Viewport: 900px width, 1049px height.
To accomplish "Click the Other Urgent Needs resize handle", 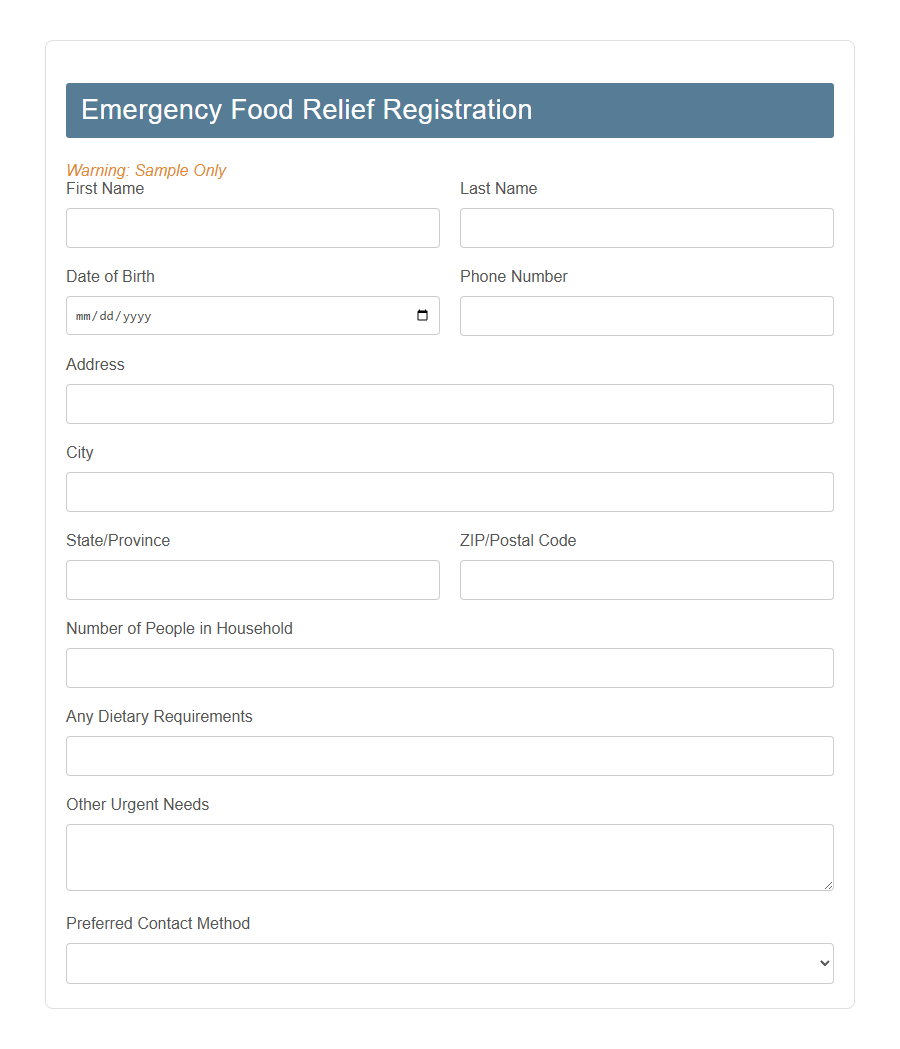I will point(830,886).
